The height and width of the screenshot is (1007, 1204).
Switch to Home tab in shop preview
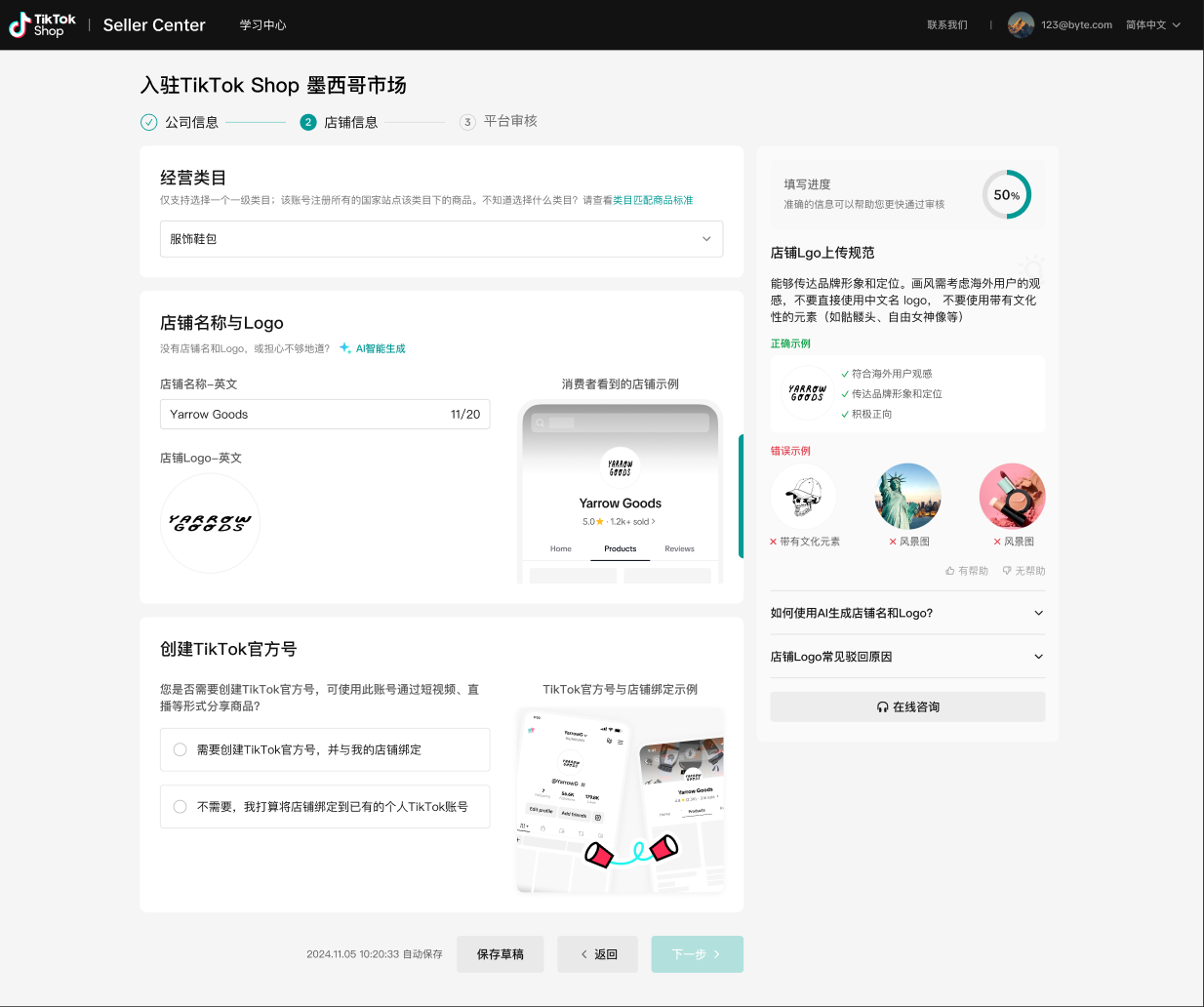pos(561,549)
